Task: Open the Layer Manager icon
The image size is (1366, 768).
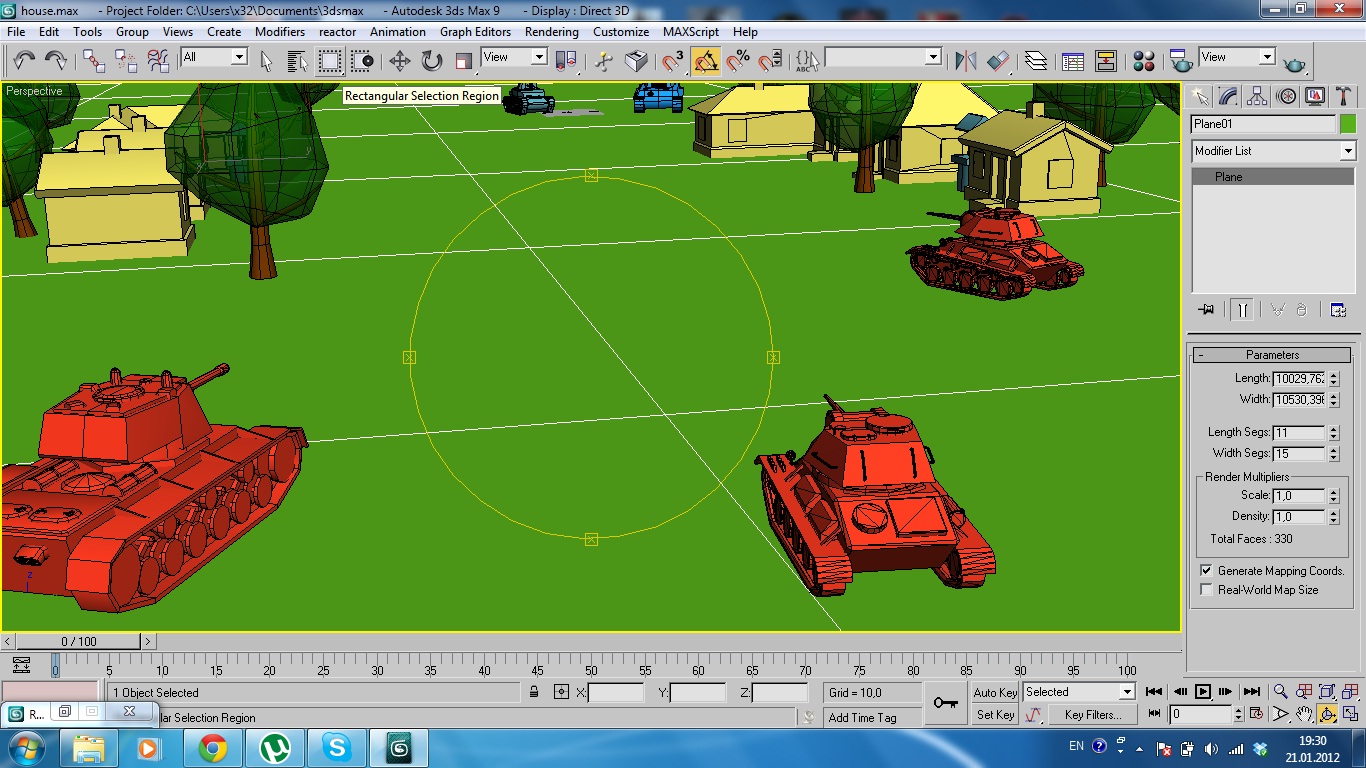Action: (1036, 61)
